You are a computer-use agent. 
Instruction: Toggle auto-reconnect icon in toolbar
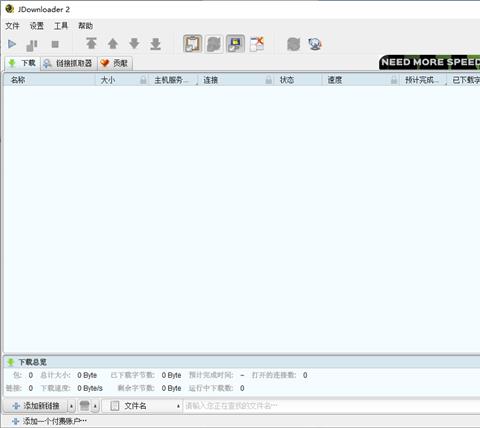pyautogui.click(x=214, y=44)
